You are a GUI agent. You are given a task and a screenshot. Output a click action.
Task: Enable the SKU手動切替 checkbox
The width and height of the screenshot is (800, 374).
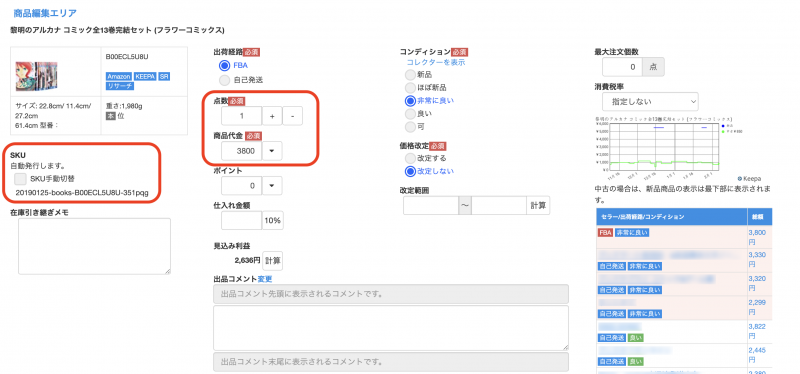[20, 179]
